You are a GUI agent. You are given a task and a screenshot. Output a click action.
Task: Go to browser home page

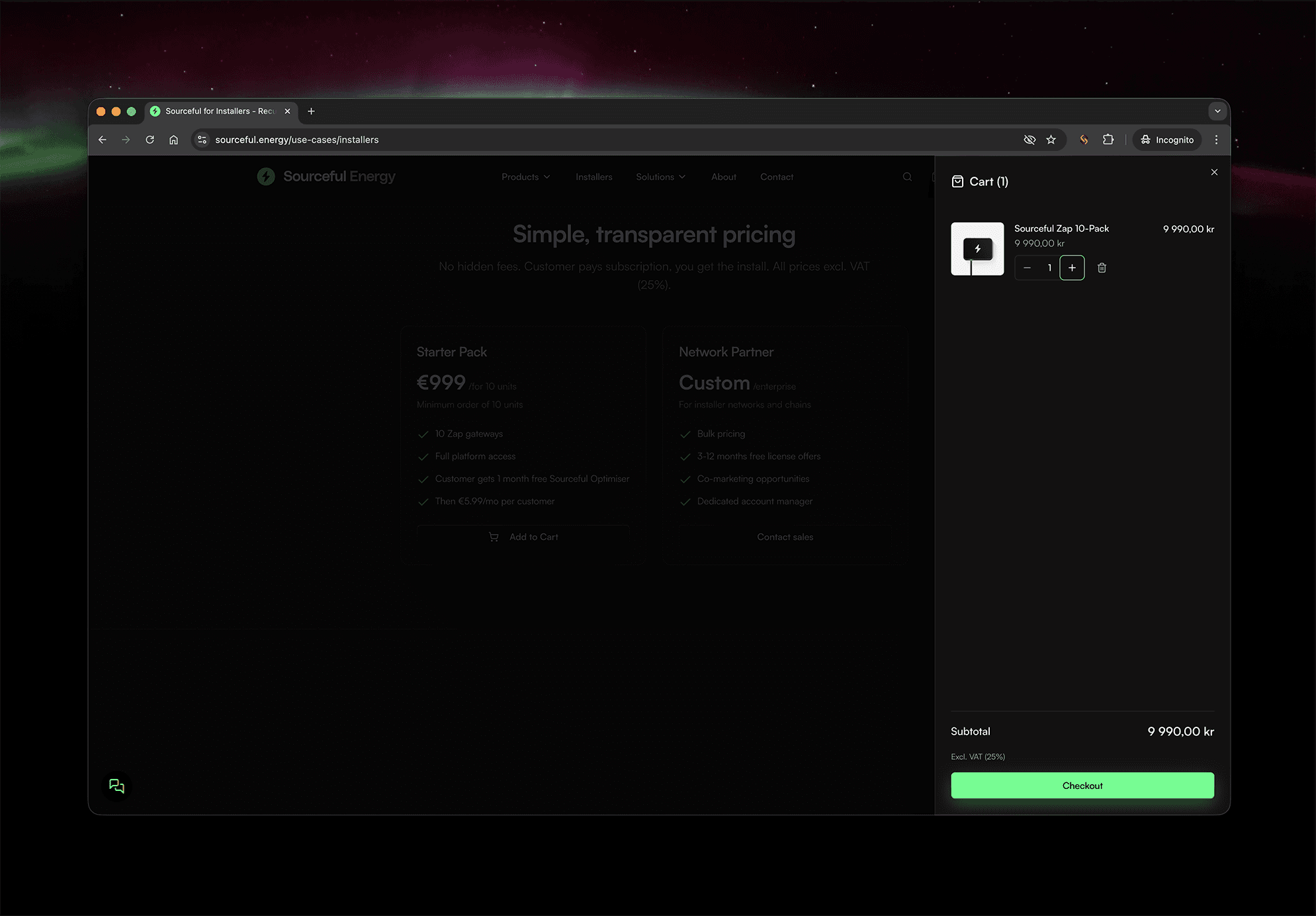(173, 140)
